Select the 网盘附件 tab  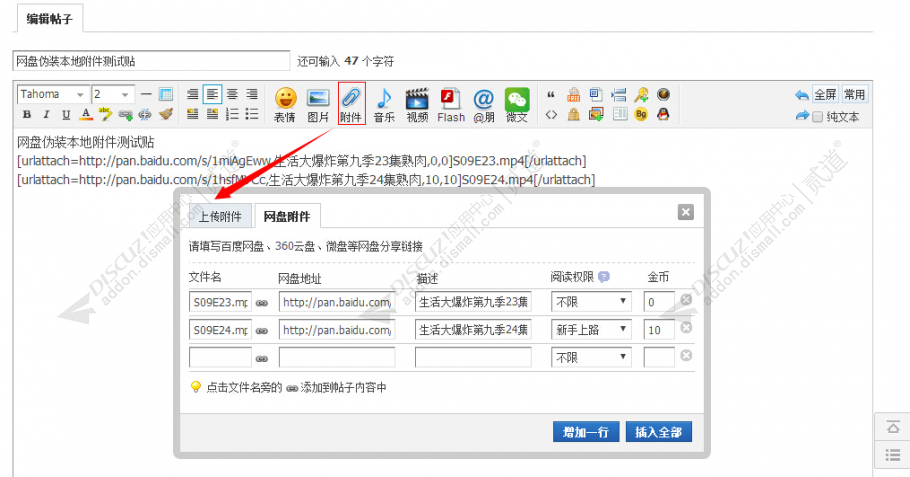287,216
